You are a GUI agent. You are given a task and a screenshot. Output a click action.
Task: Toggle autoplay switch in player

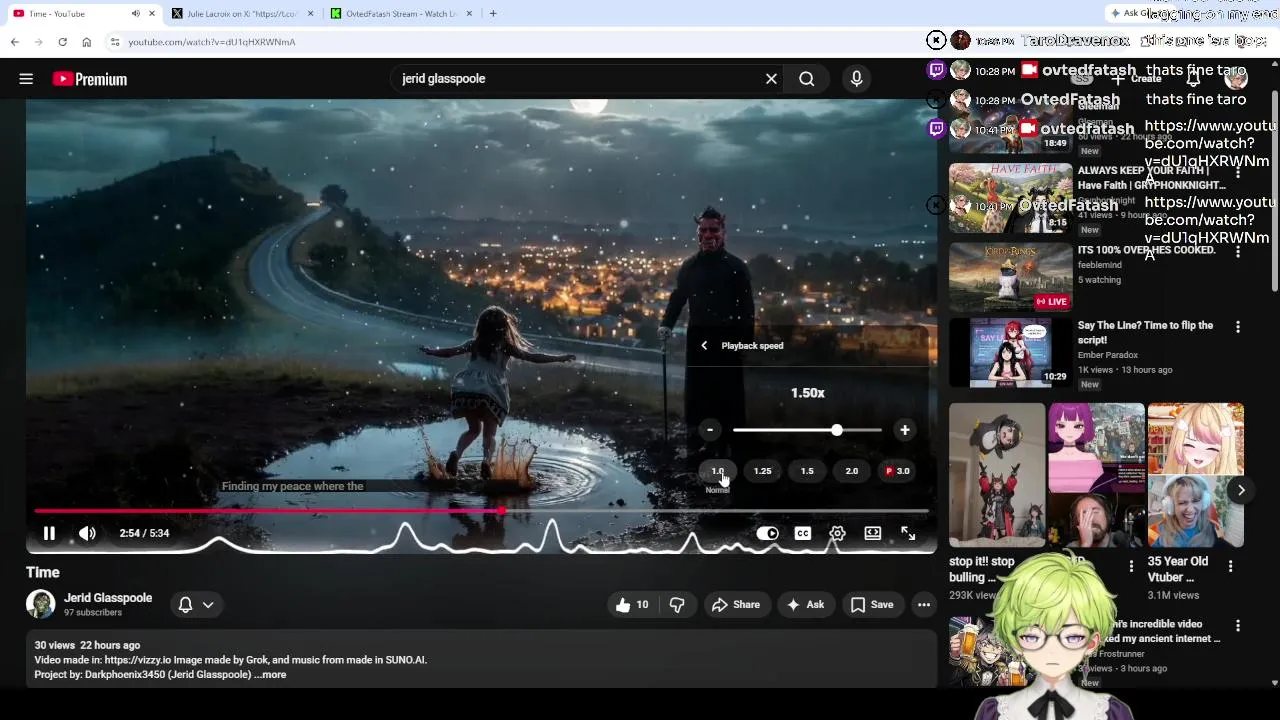pos(767,533)
